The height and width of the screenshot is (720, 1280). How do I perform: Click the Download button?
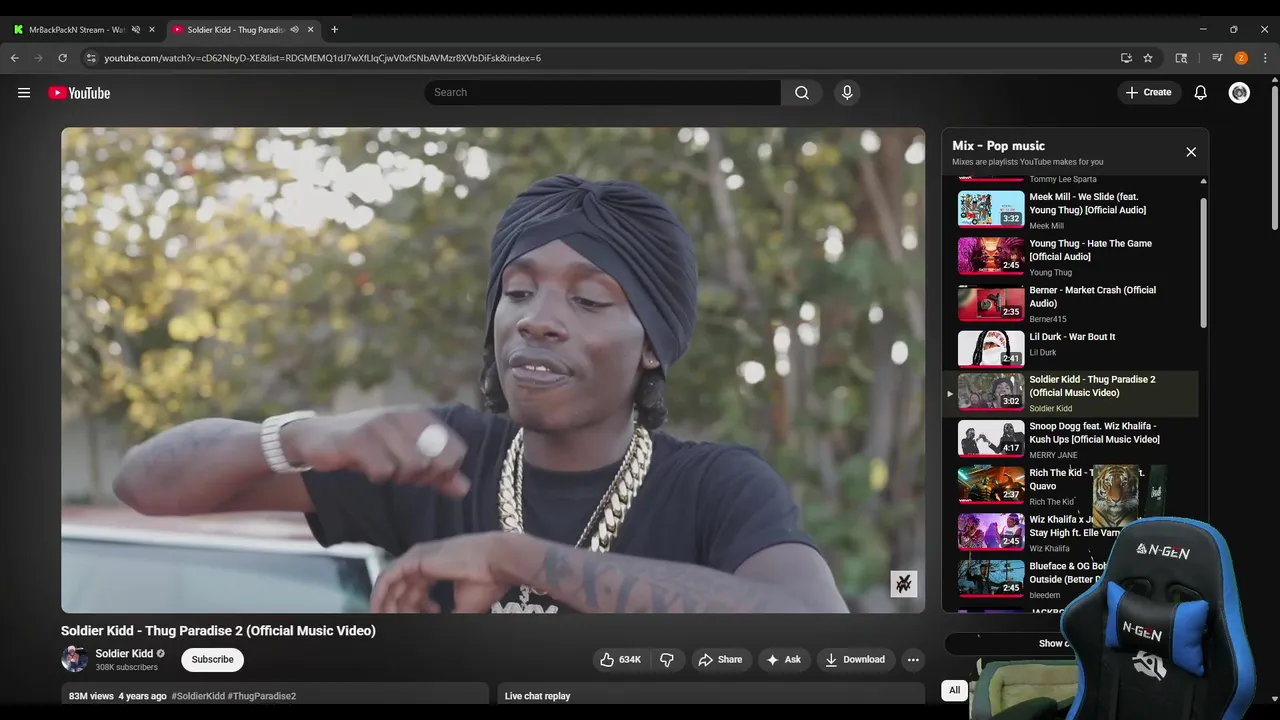click(855, 660)
